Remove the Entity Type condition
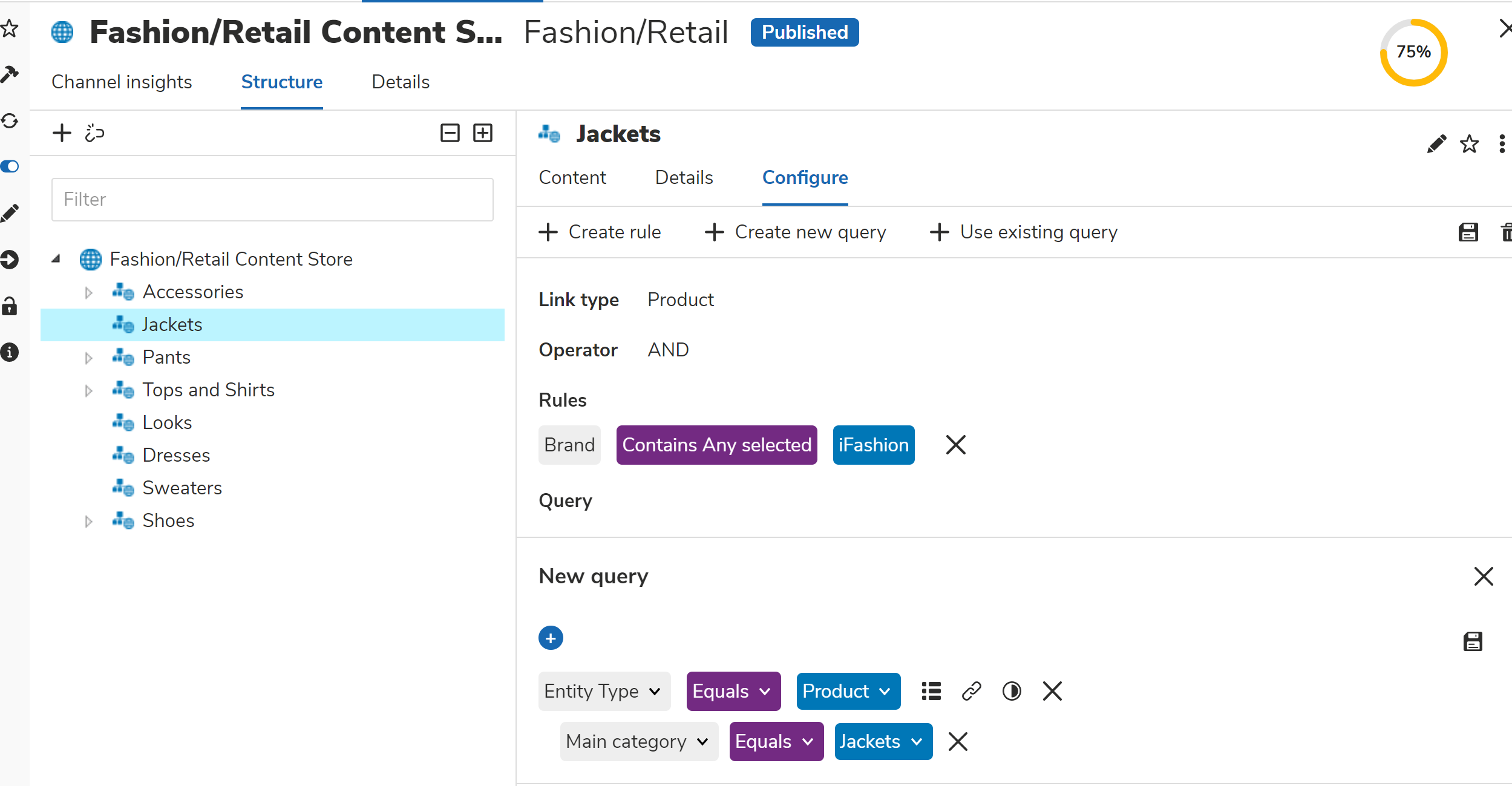Screen dimensions: 1512x786 point(1052,691)
